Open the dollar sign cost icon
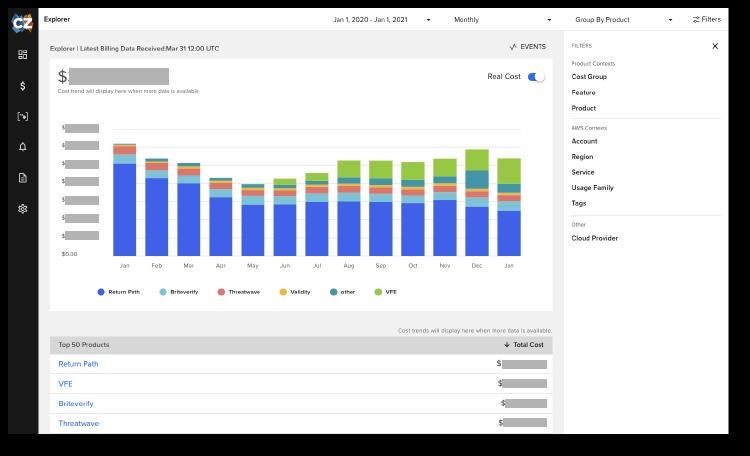 22,86
